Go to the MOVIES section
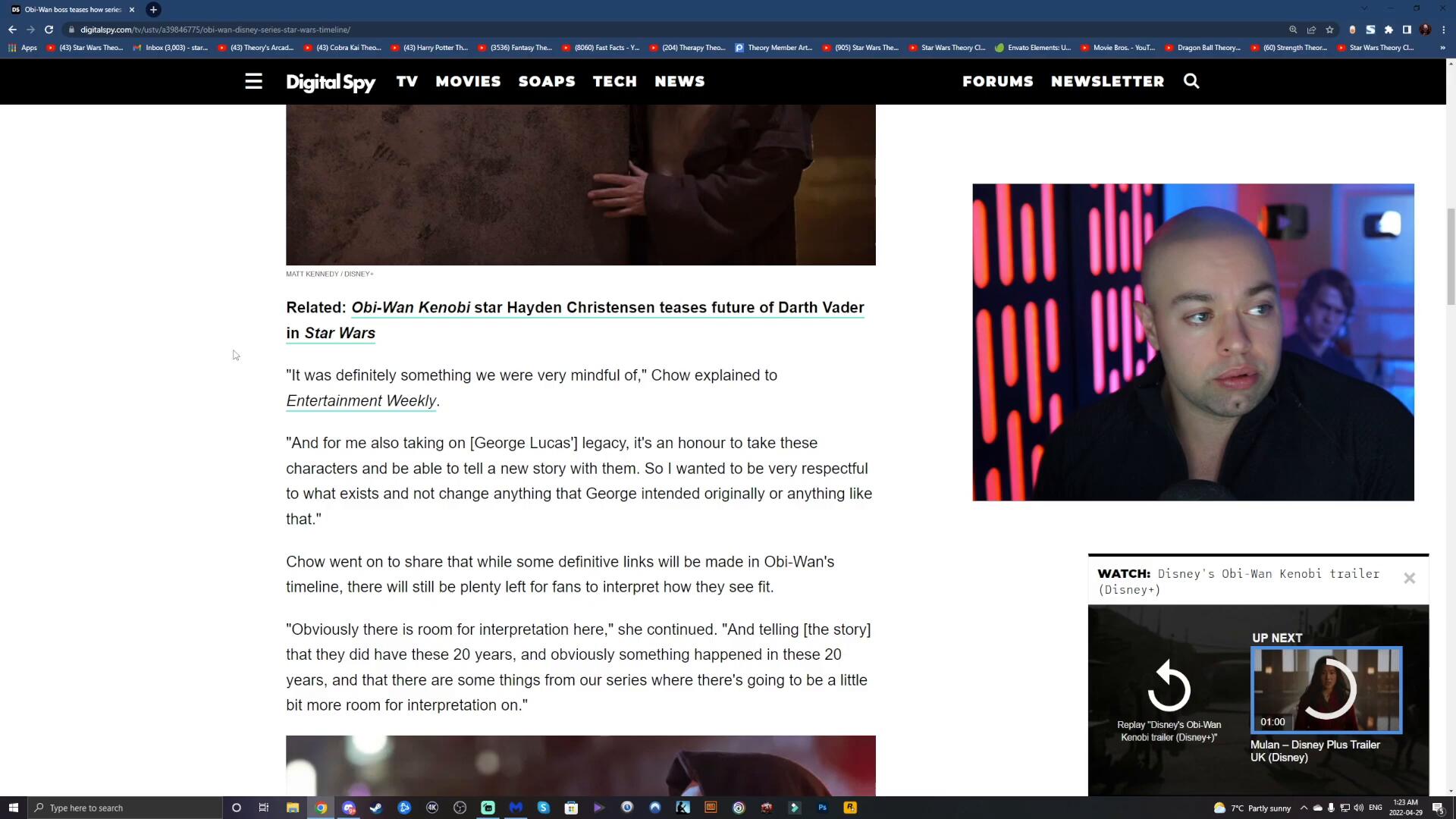This screenshot has height=819, width=1456. tap(468, 81)
